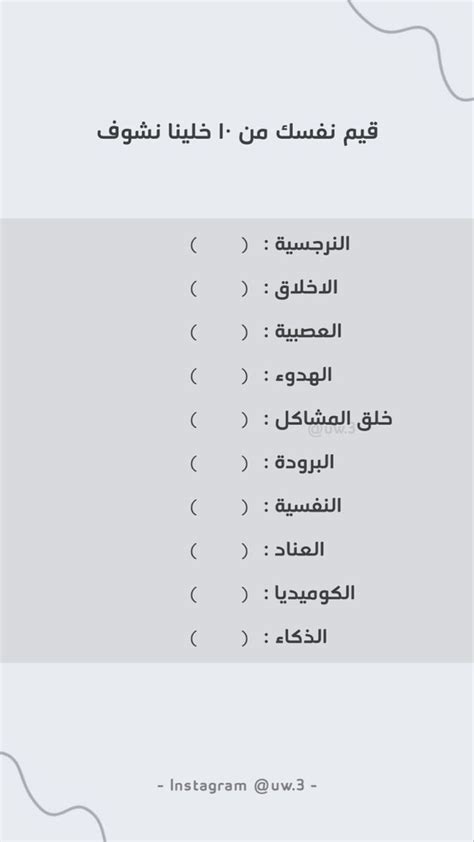Select the blank brackets next to البرودة
474x842 pixels.
218,463
